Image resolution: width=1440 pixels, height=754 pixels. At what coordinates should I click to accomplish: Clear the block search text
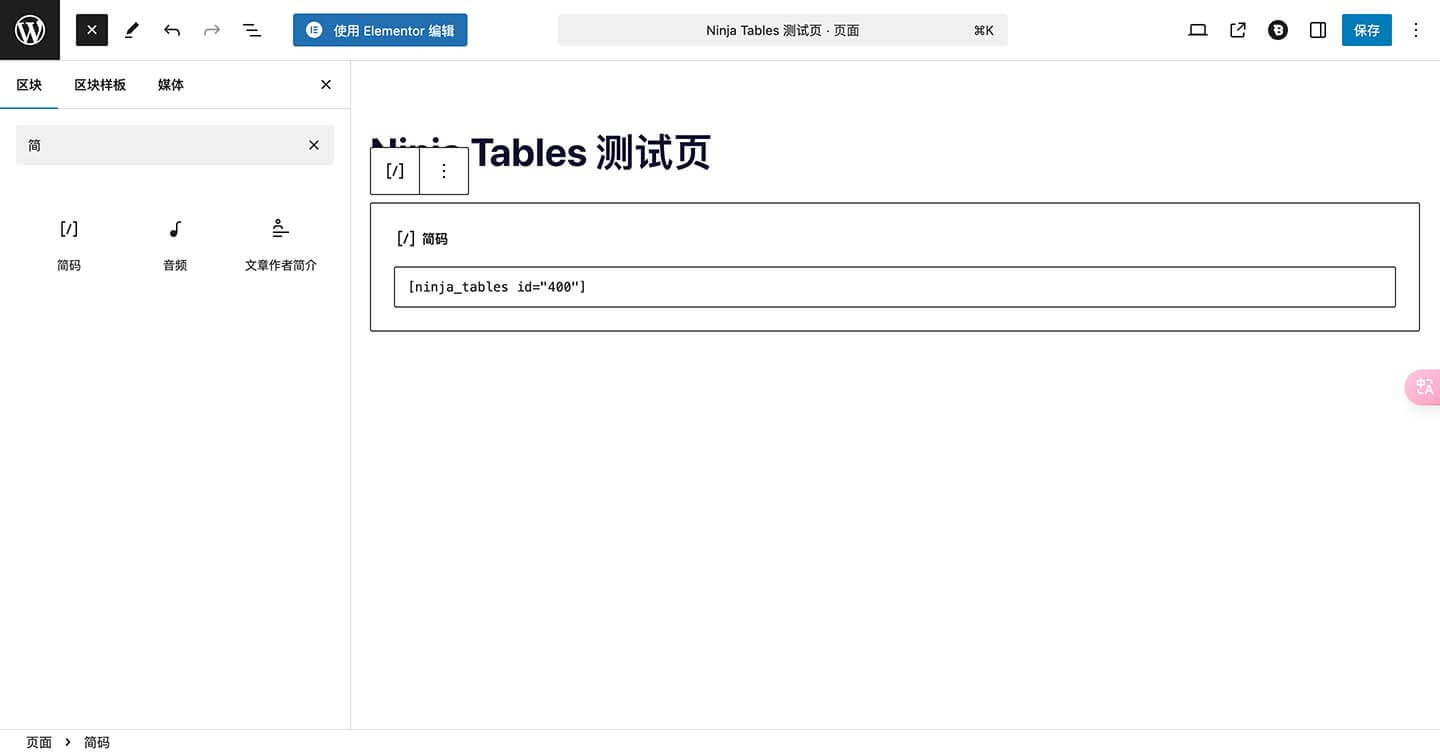(x=314, y=145)
